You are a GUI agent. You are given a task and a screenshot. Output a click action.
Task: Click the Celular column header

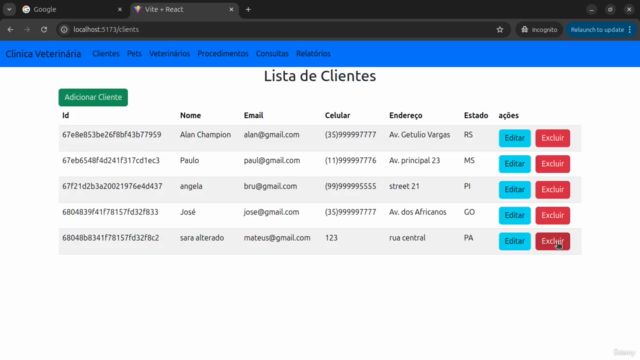click(x=338, y=116)
